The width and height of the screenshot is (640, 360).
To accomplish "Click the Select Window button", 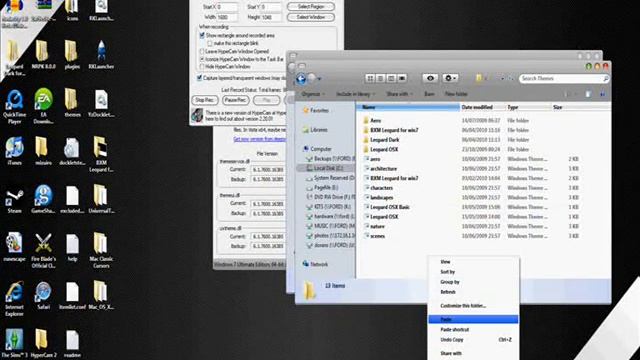I will point(311,17).
